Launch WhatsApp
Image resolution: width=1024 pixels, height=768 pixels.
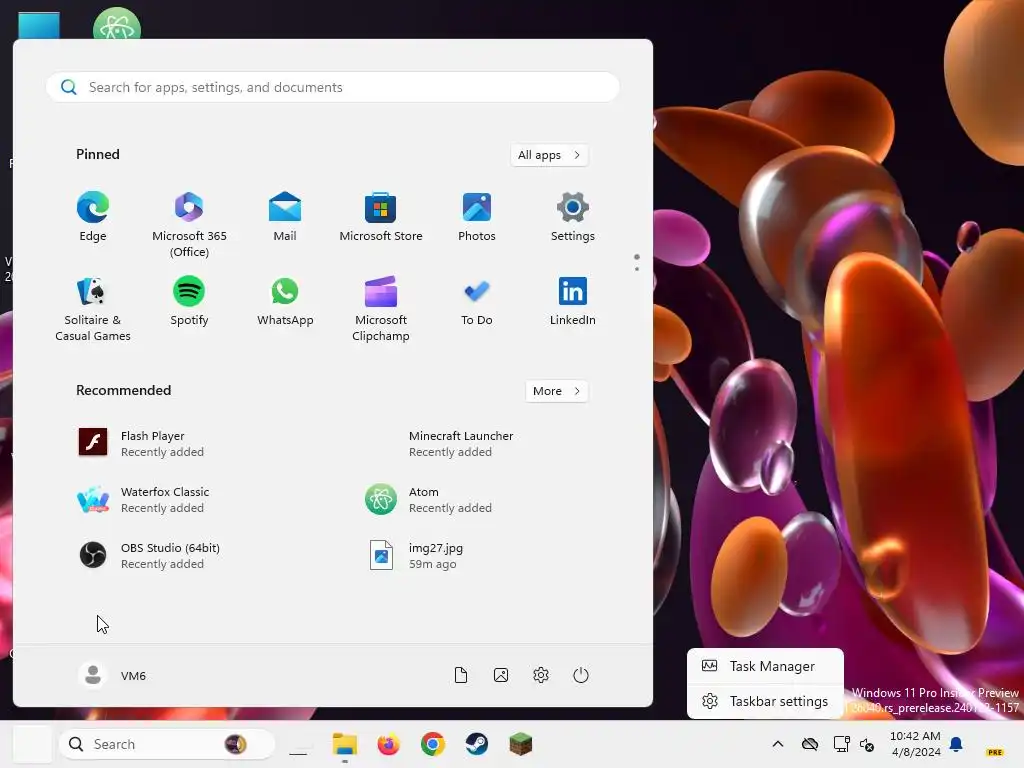coord(285,301)
